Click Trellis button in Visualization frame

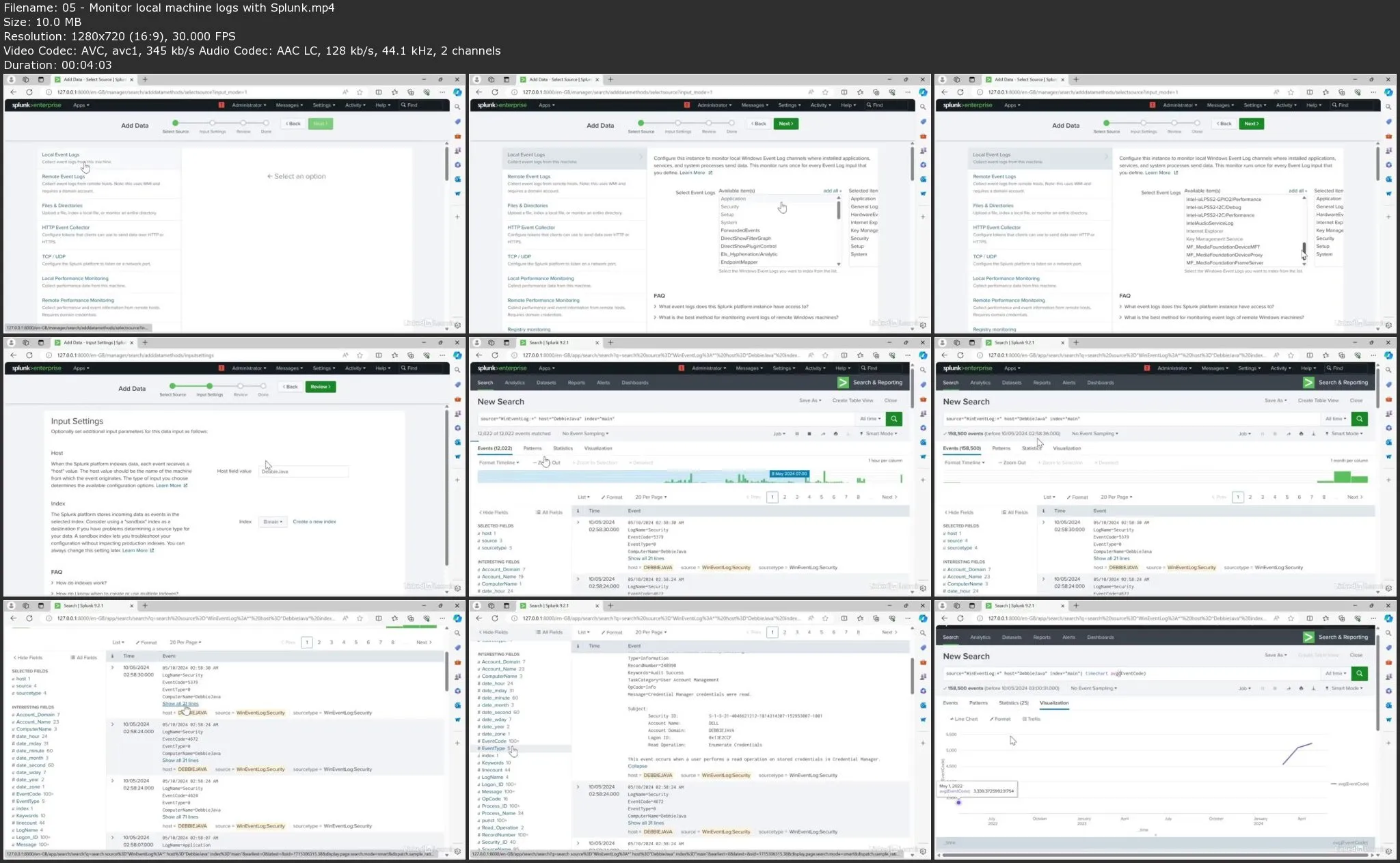pos(1032,719)
